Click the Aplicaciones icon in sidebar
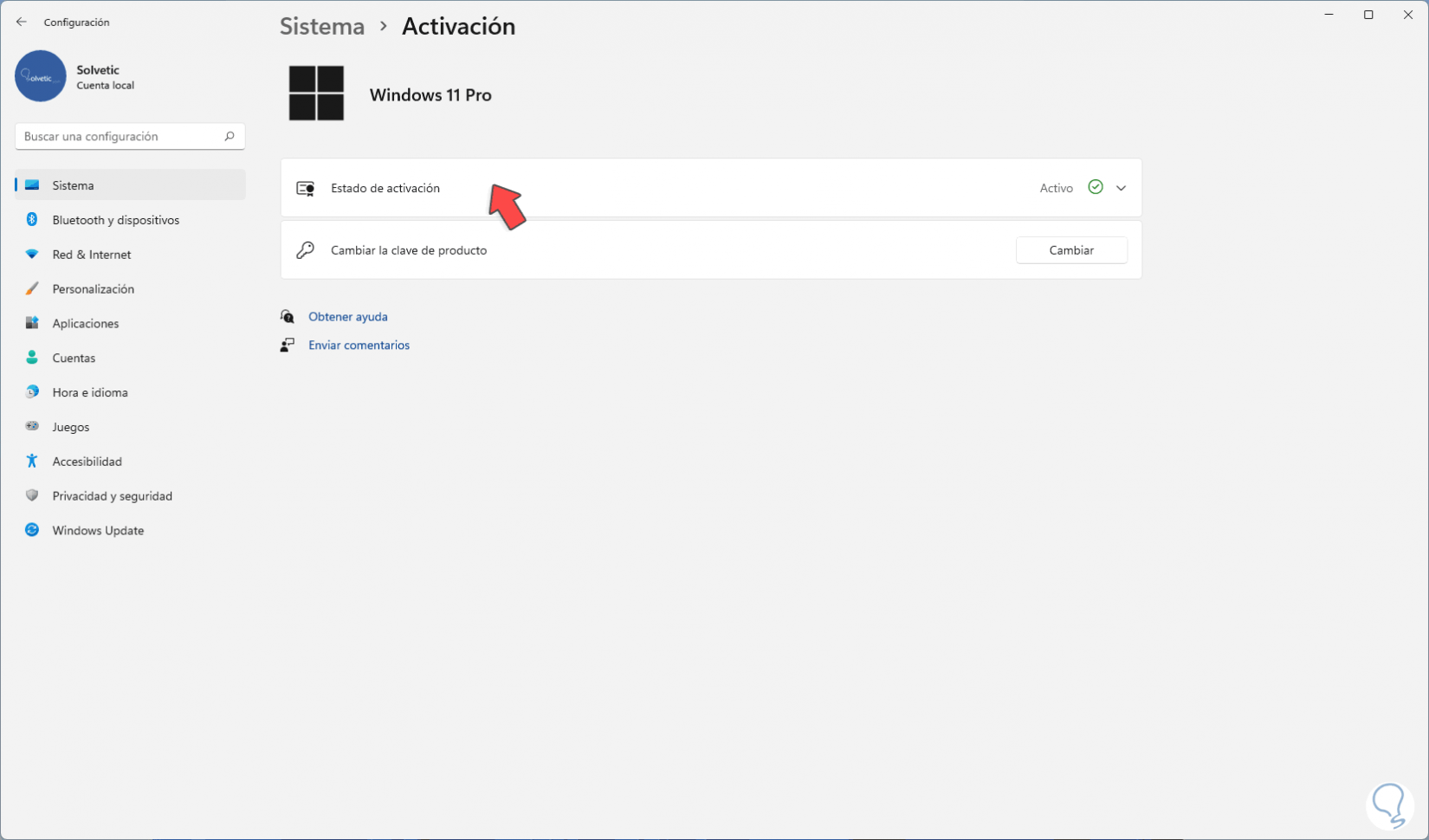 [x=32, y=323]
